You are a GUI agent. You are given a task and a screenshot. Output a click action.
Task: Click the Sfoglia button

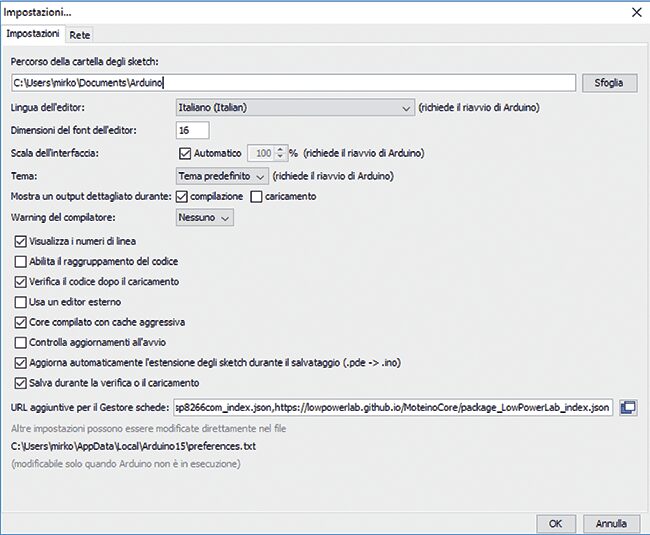[x=609, y=83]
